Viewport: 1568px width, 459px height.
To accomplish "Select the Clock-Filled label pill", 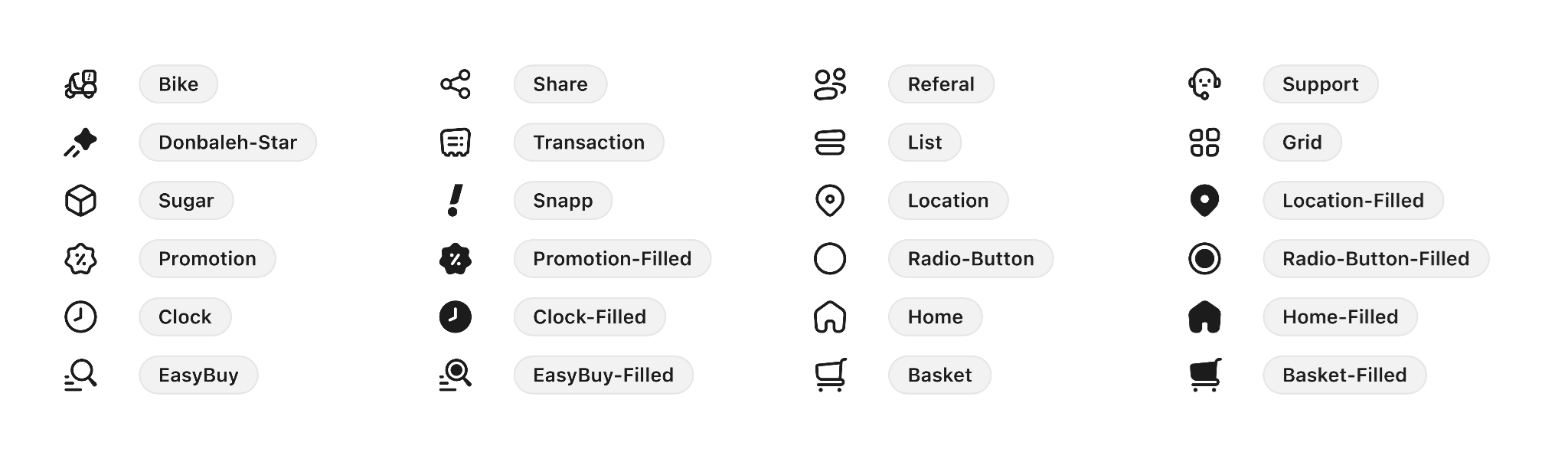I will (x=590, y=317).
